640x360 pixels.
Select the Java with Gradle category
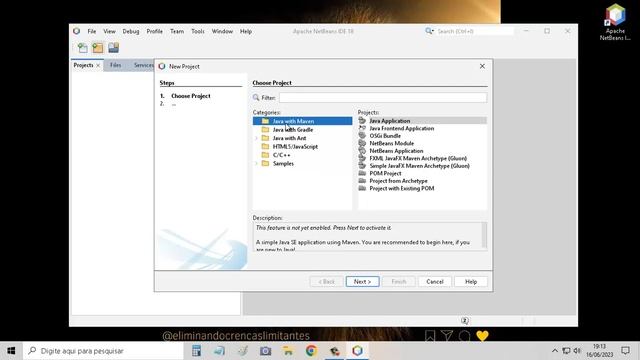(293, 130)
